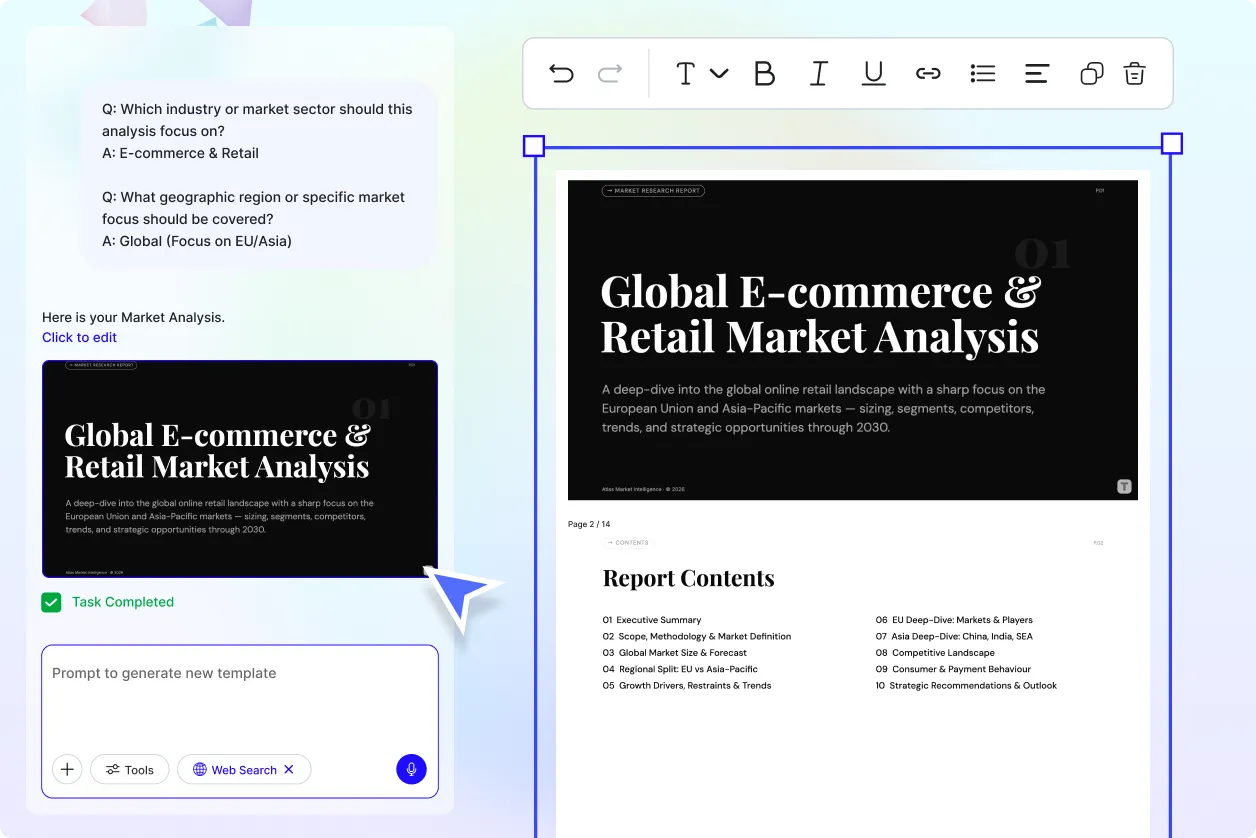Activate the microphone voice input

411,769
